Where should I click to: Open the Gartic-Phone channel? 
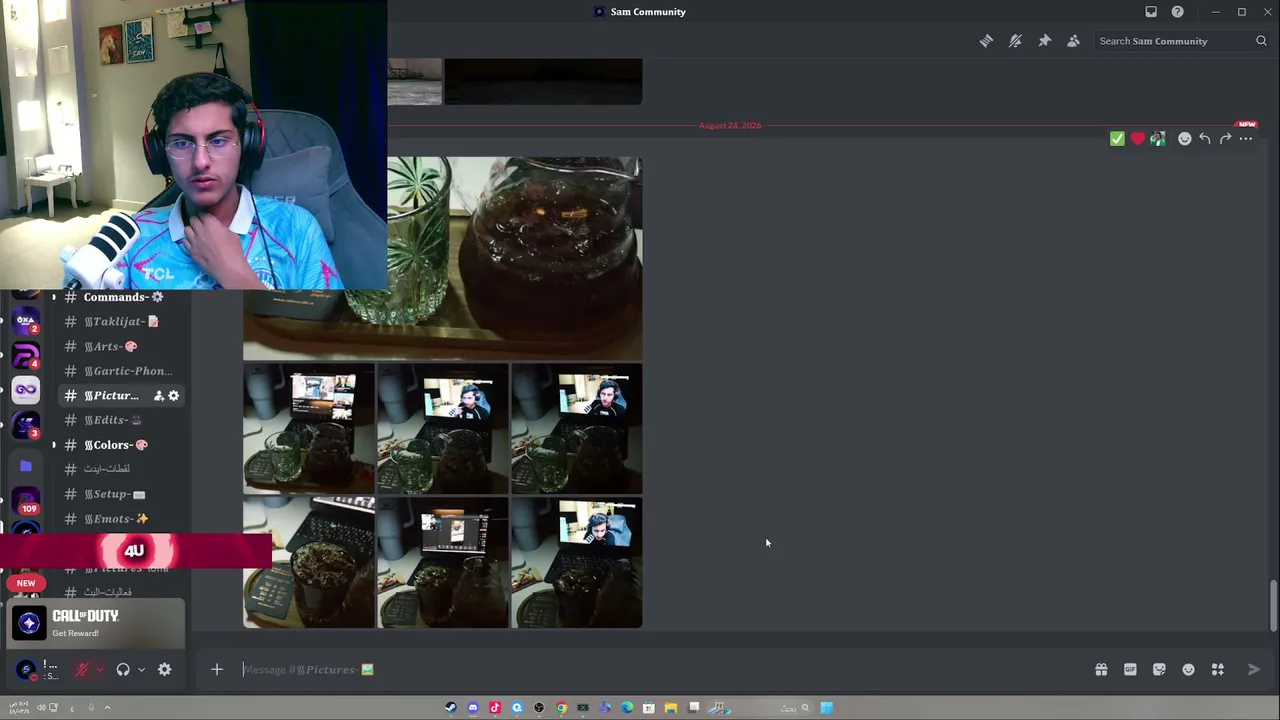pyautogui.click(x=122, y=371)
